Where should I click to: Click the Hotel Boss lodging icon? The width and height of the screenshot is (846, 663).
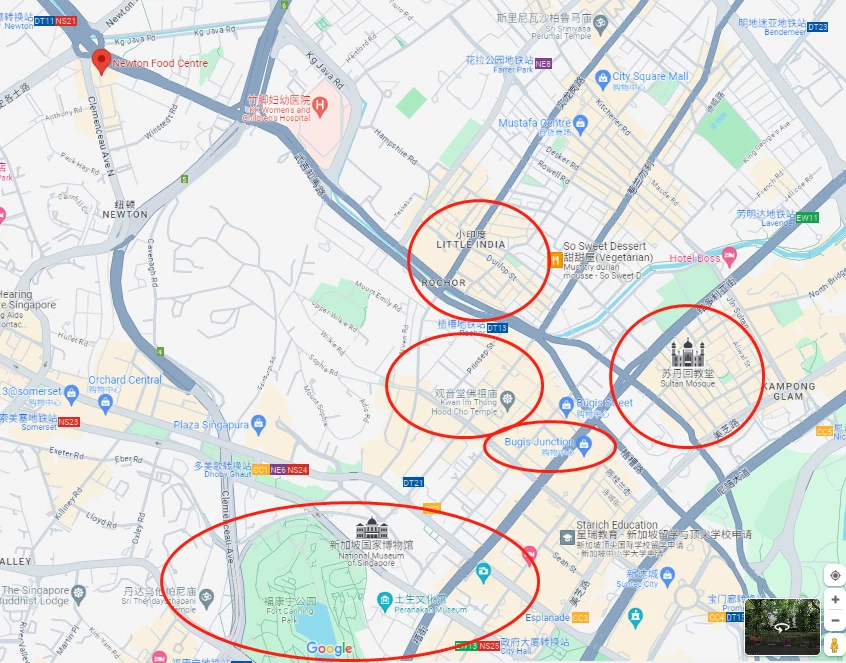pos(729,257)
